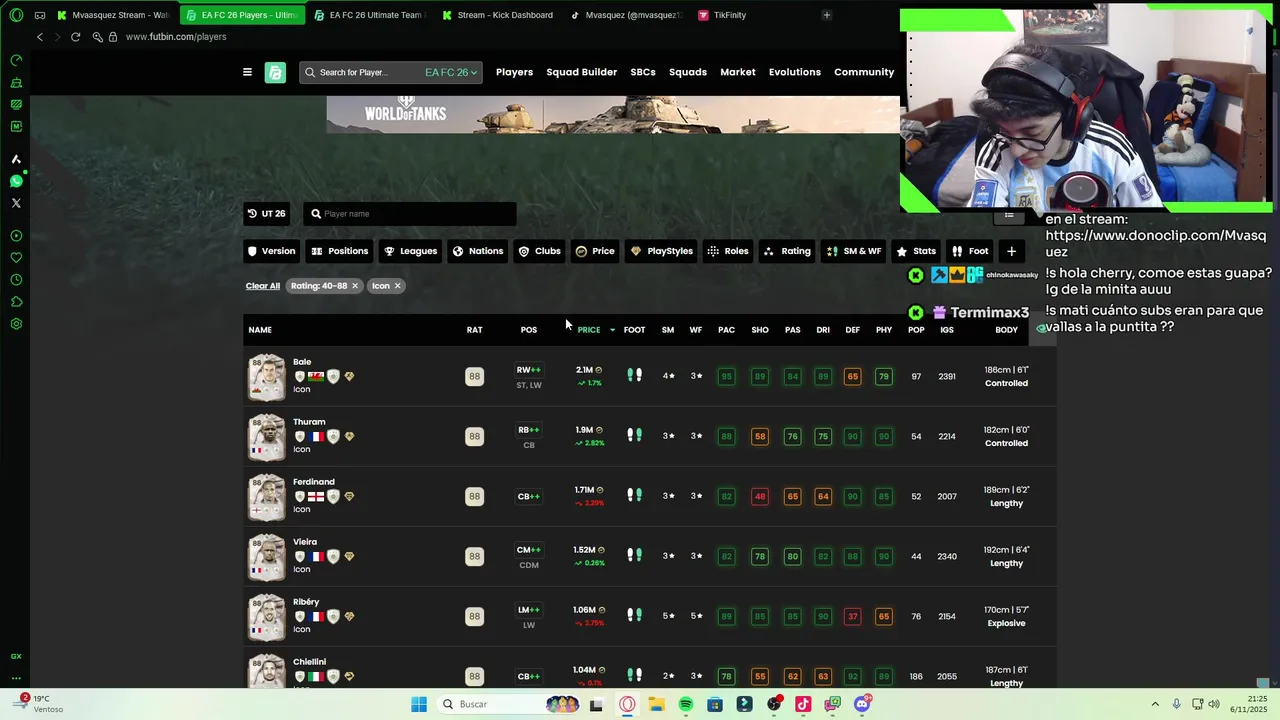Open the Leagues filter dropdown
The height and width of the screenshot is (720, 1280).
[411, 251]
